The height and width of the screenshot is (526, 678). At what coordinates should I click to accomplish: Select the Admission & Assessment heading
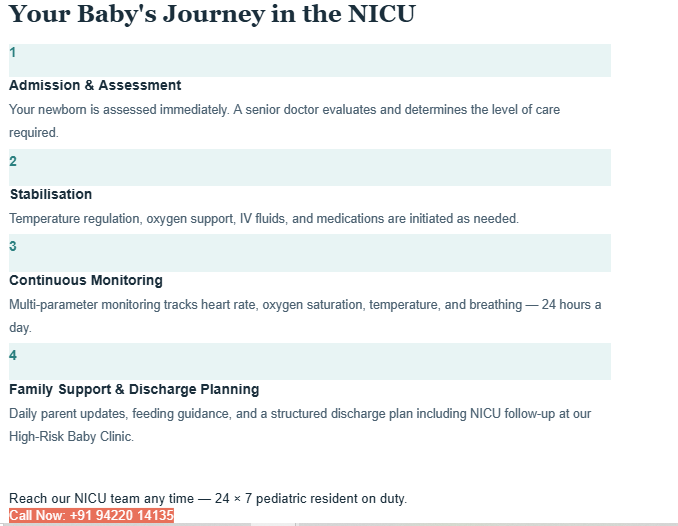95,85
